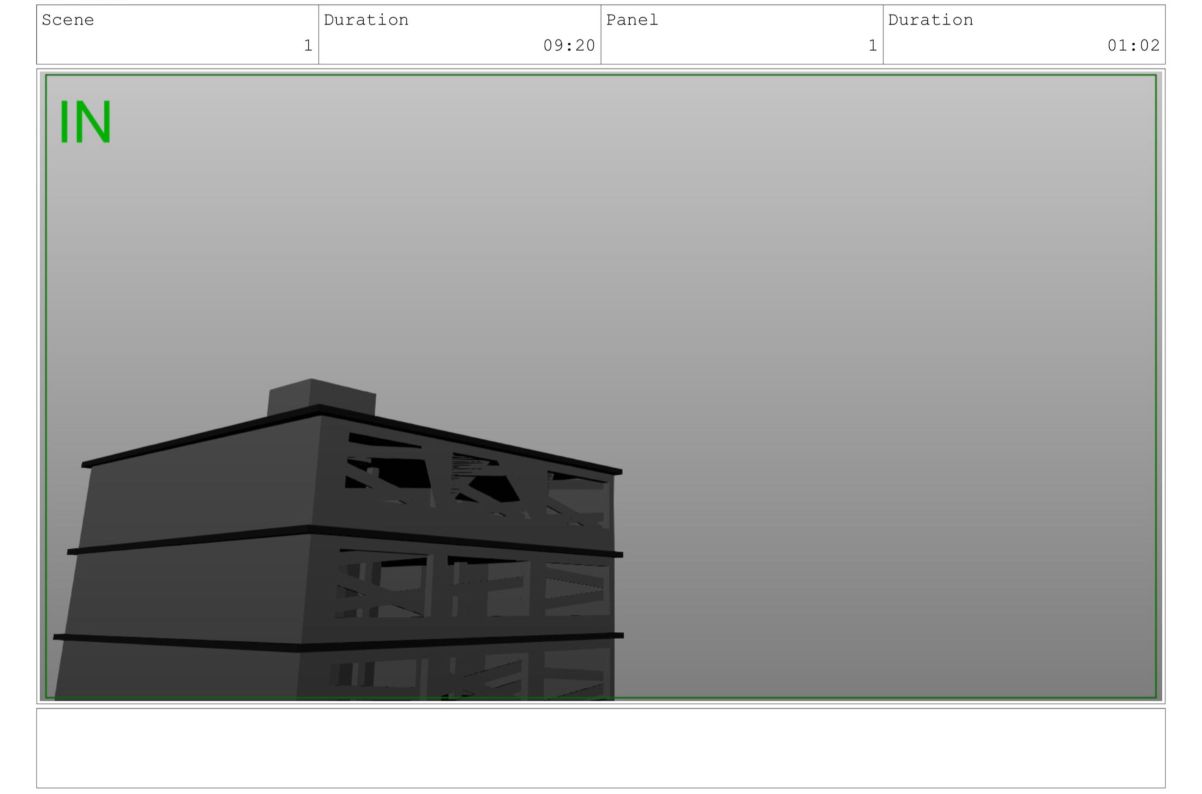Click the green IN camera label
This screenshot has height=794, width=1202.
pyautogui.click(x=85, y=123)
